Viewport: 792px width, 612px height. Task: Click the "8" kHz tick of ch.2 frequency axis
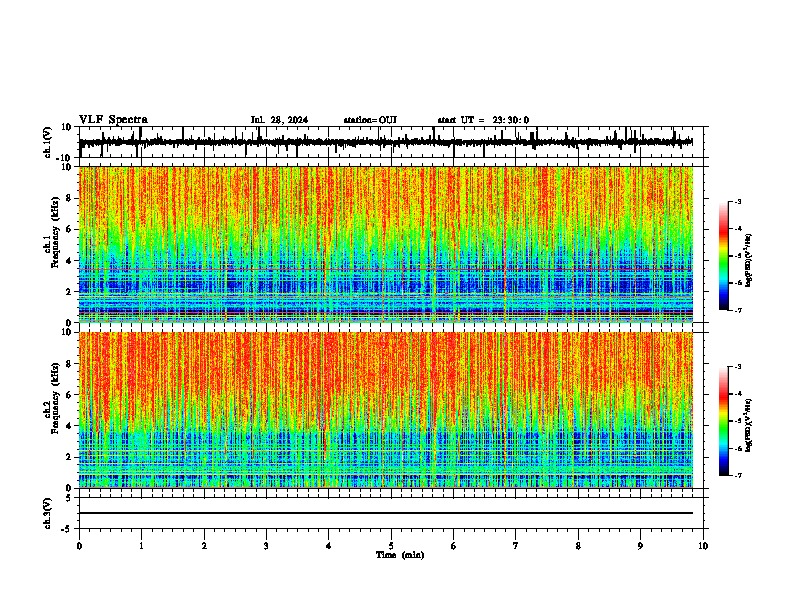tap(69, 364)
